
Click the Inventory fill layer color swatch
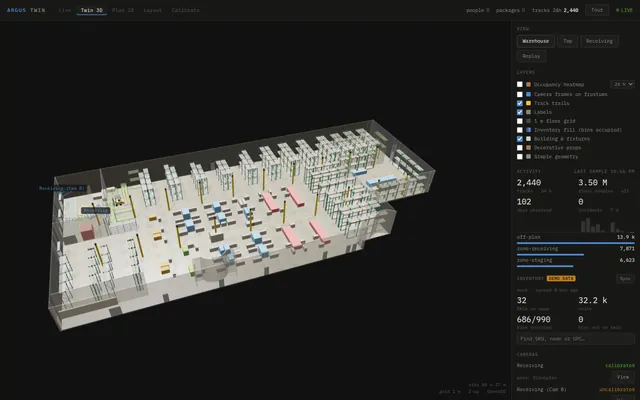point(529,130)
